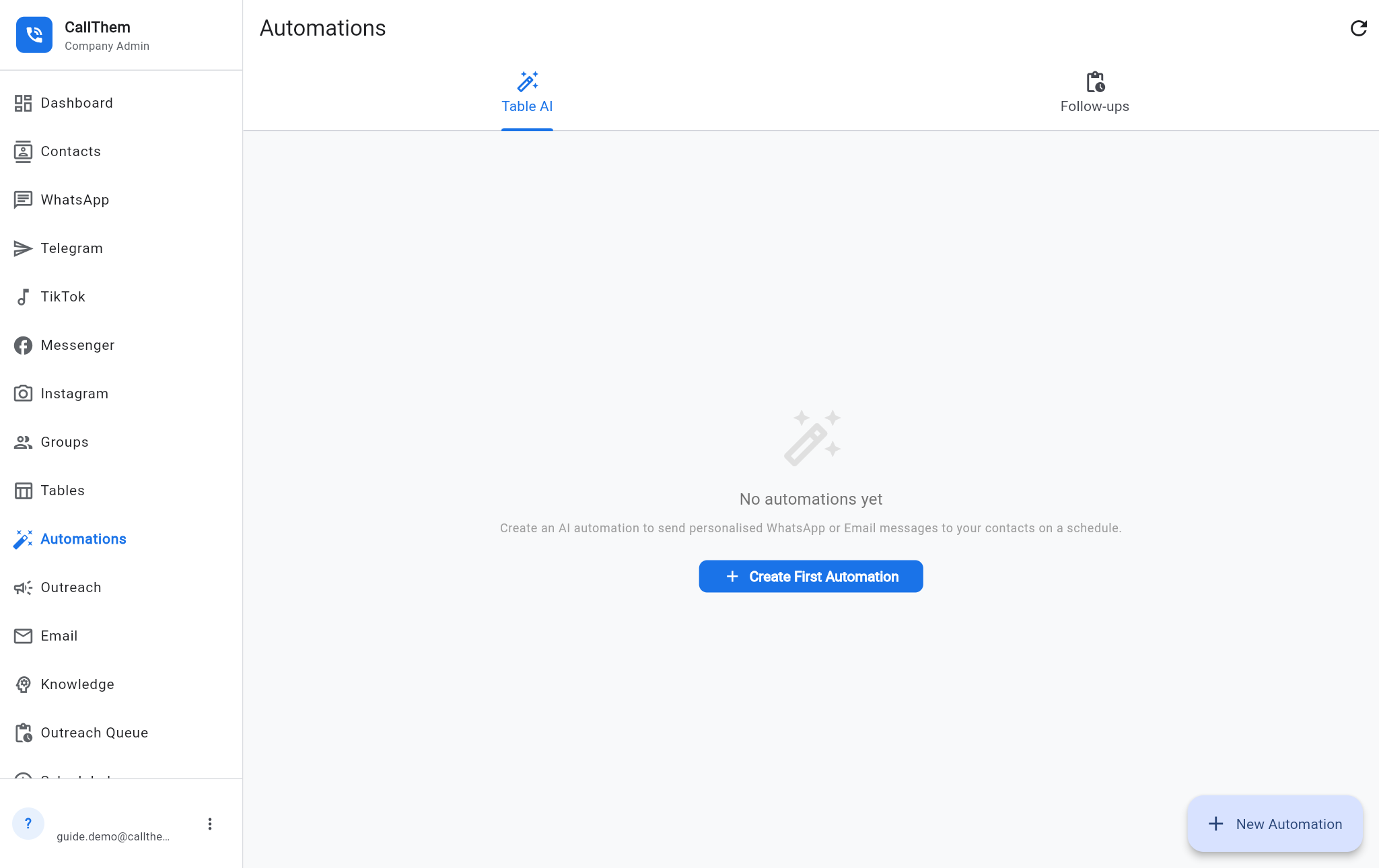The image size is (1379, 868).
Task: Click the Company Admin subtitle
Action: click(107, 46)
